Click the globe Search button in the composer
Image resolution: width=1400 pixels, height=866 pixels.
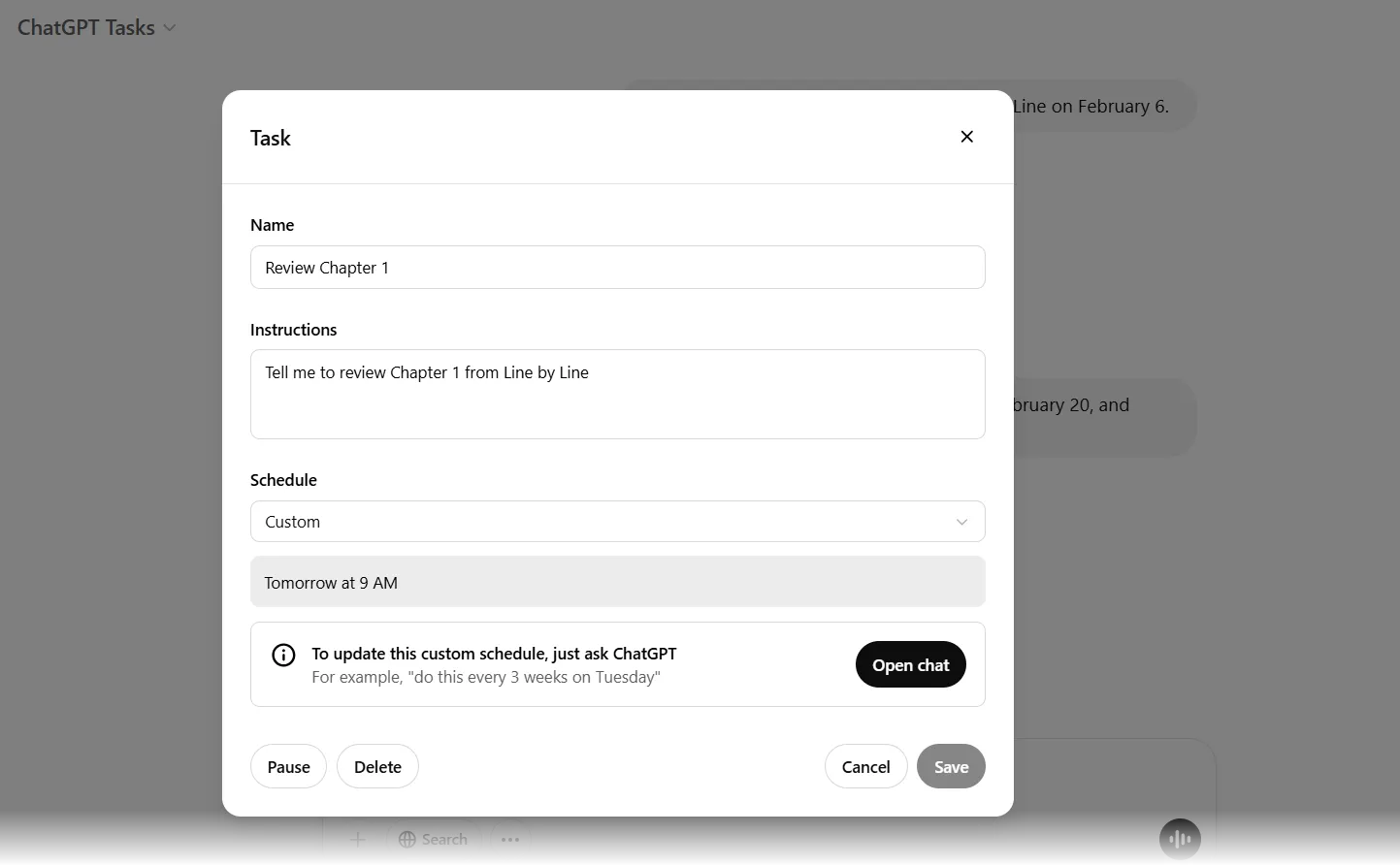pyautogui.click(x=434, y=840)
